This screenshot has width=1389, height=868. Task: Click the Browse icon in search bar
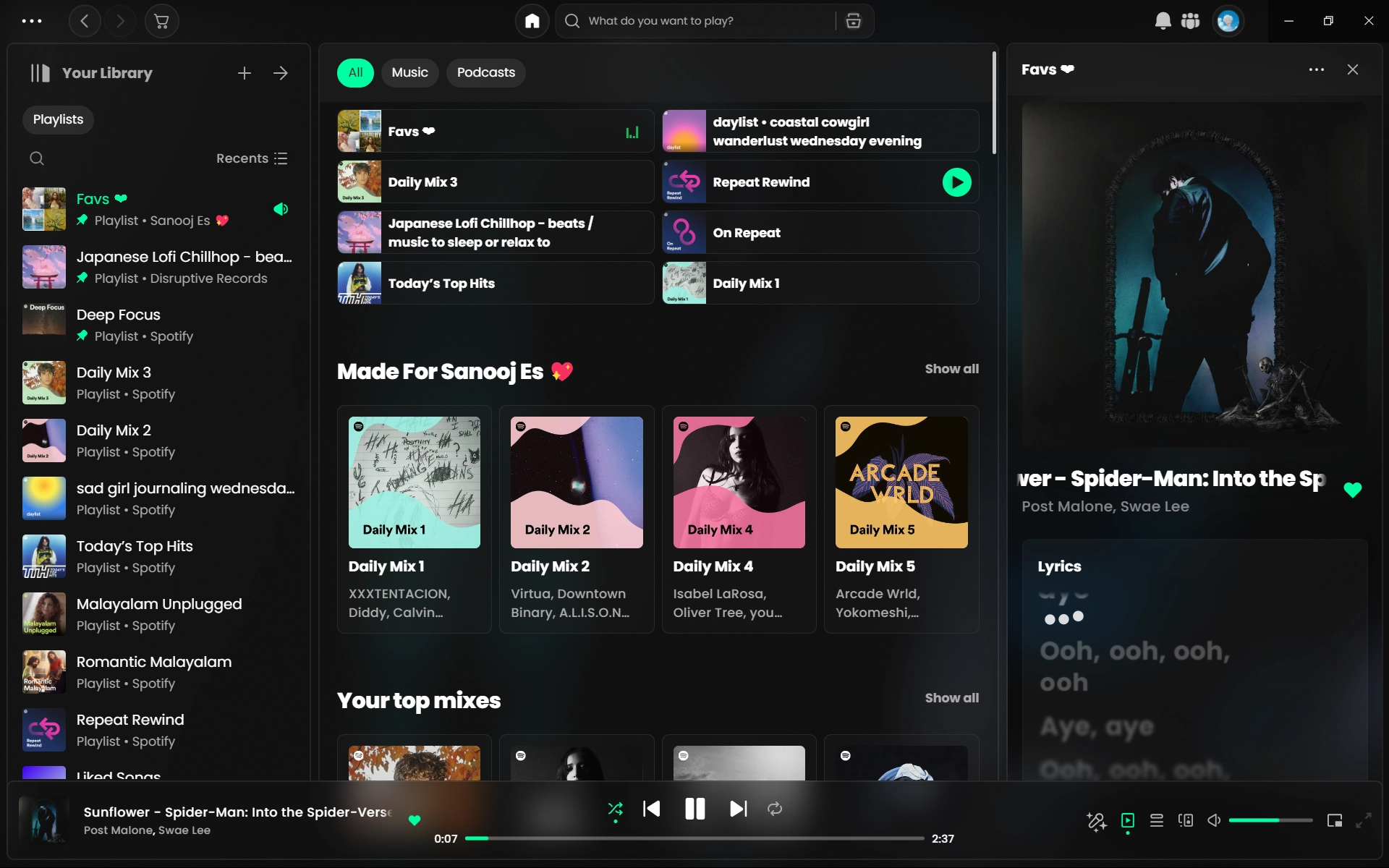point(853,21)
